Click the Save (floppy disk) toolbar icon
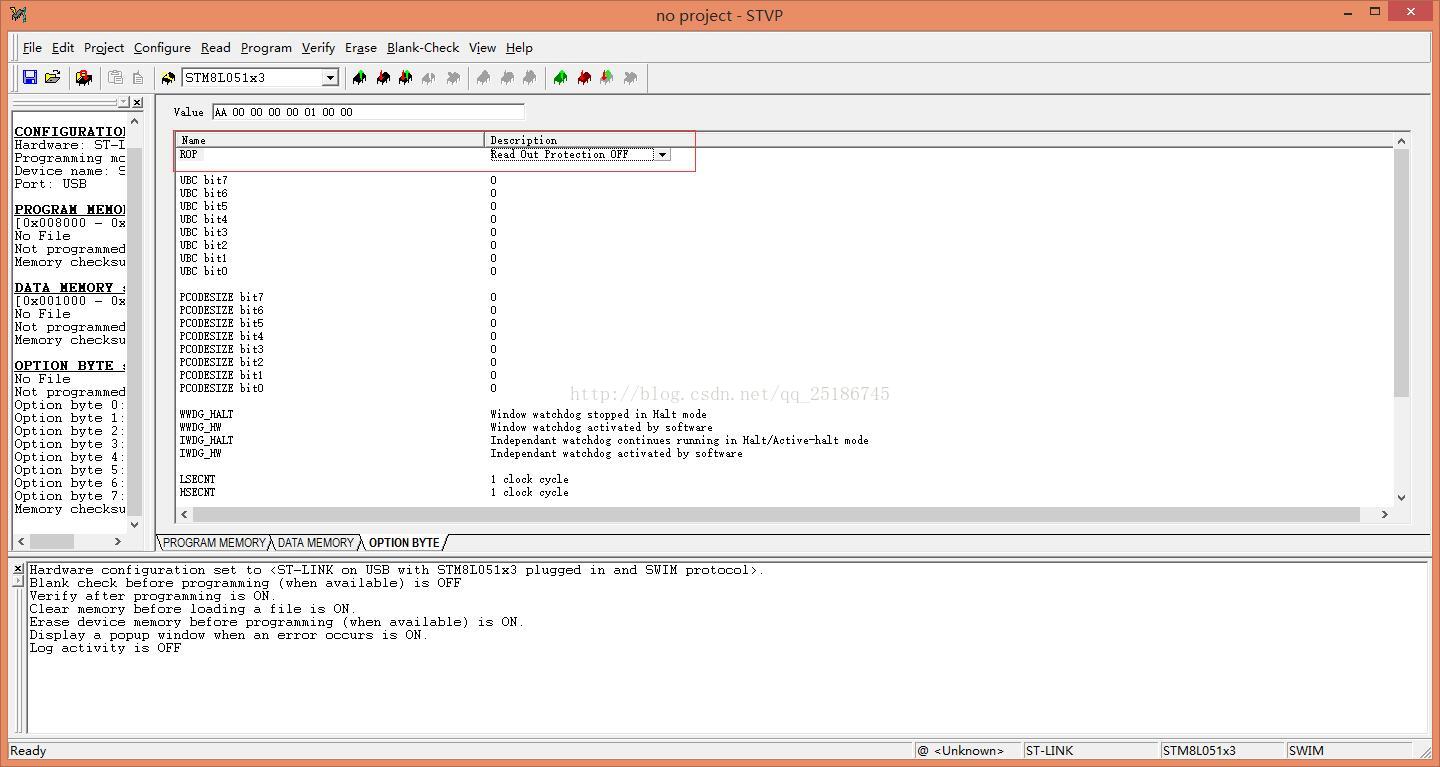This screenshot has width=1440, height=767. tap(30, 77)
